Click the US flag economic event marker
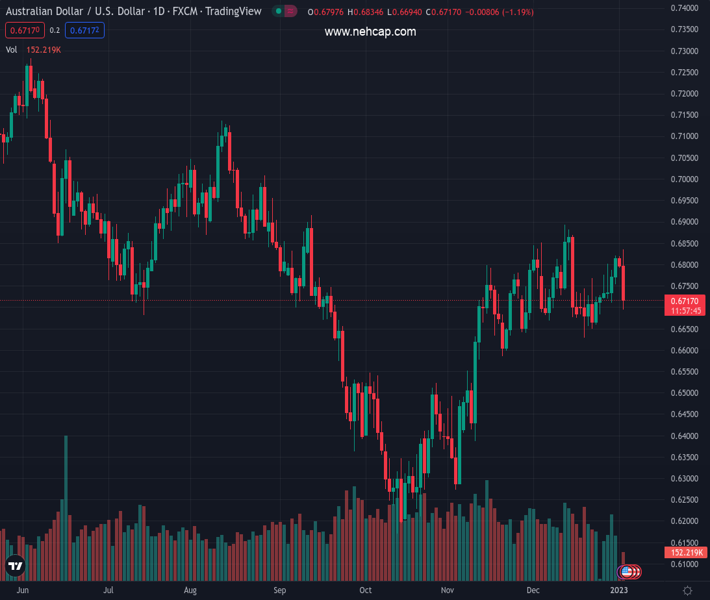This screenshot has height=600, width=710. click(627, 572)
